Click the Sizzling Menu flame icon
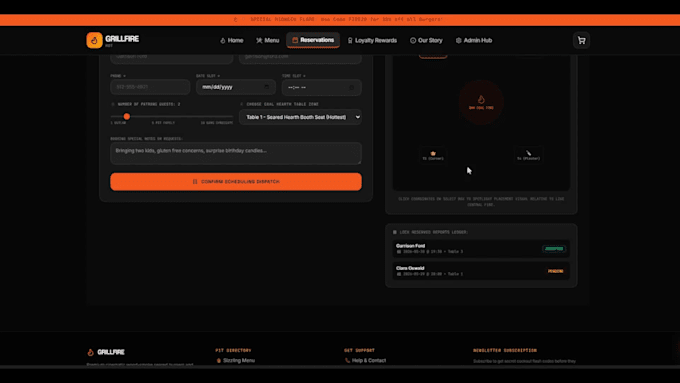The width and height of the screenshot is (680, 383). [x=219, y=360]
